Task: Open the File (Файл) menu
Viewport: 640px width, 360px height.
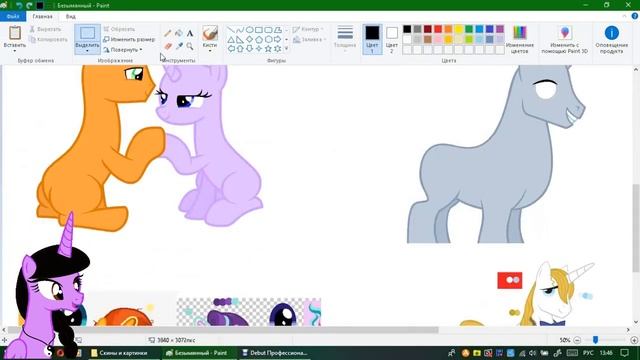Action: click(x=13, y=16)
